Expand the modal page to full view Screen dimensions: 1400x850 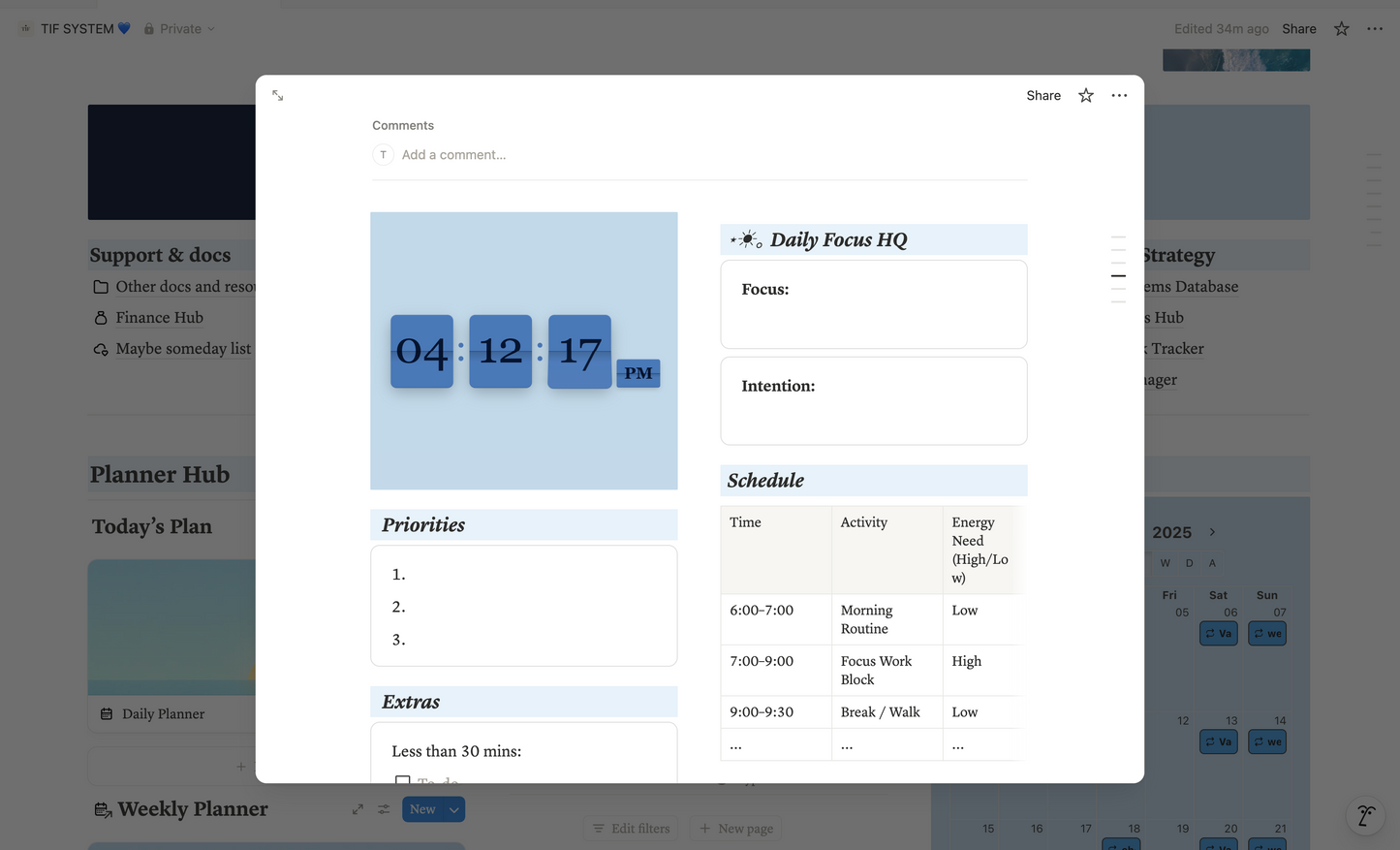coord(278,95)
